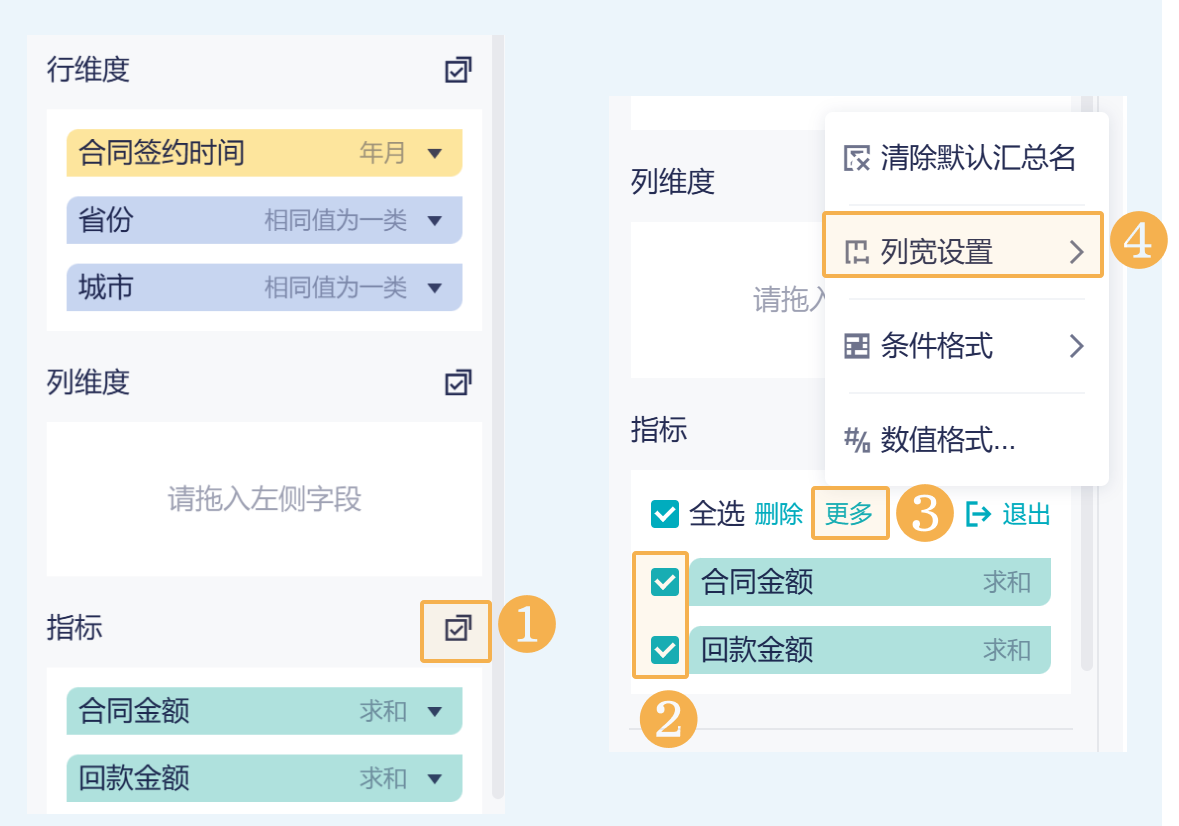Toggle the 全选 checkbox
This screenshot has height=826, width=1179.
point(664,514)
